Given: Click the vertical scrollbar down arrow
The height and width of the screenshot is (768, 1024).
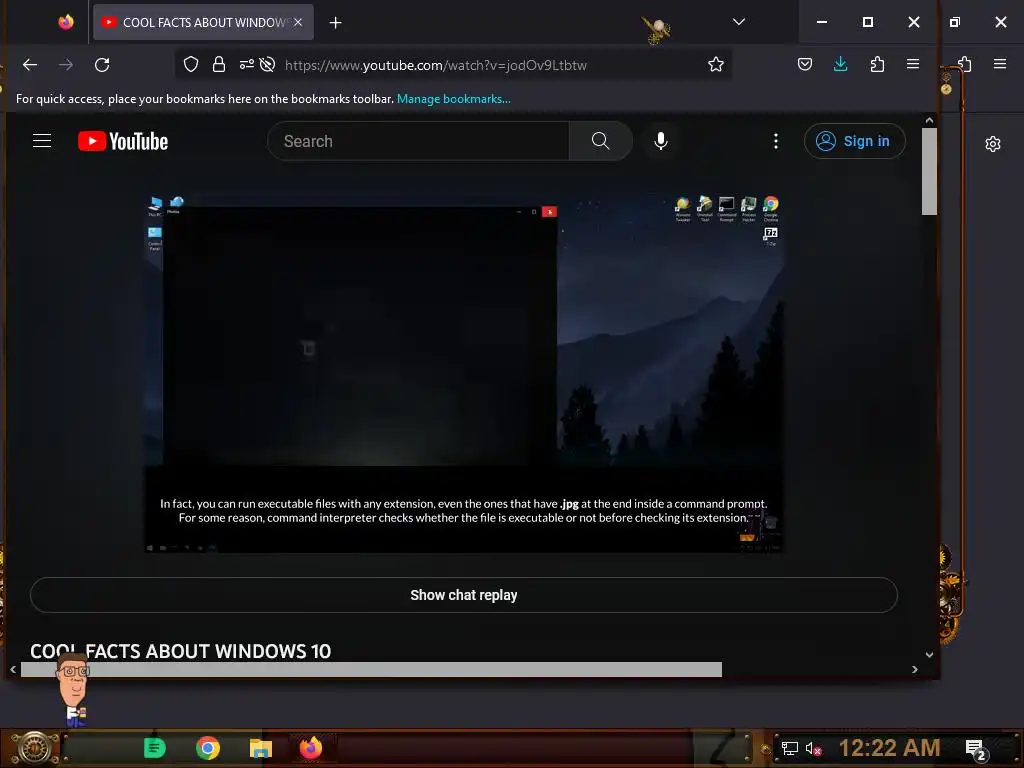Looking at the screenshot, I should pos(929,654).
